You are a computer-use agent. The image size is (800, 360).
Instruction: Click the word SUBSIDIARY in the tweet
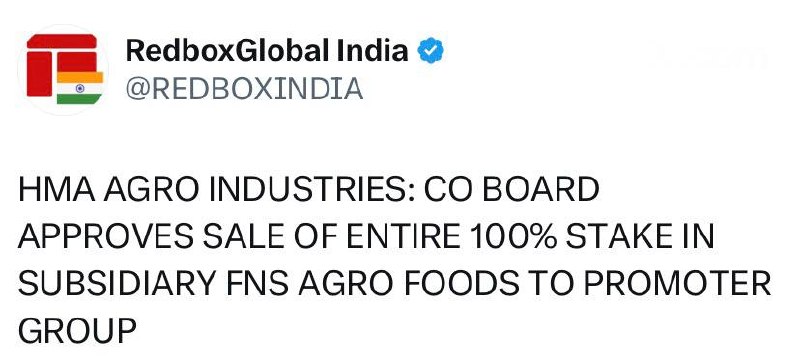[x=117, y=284]
